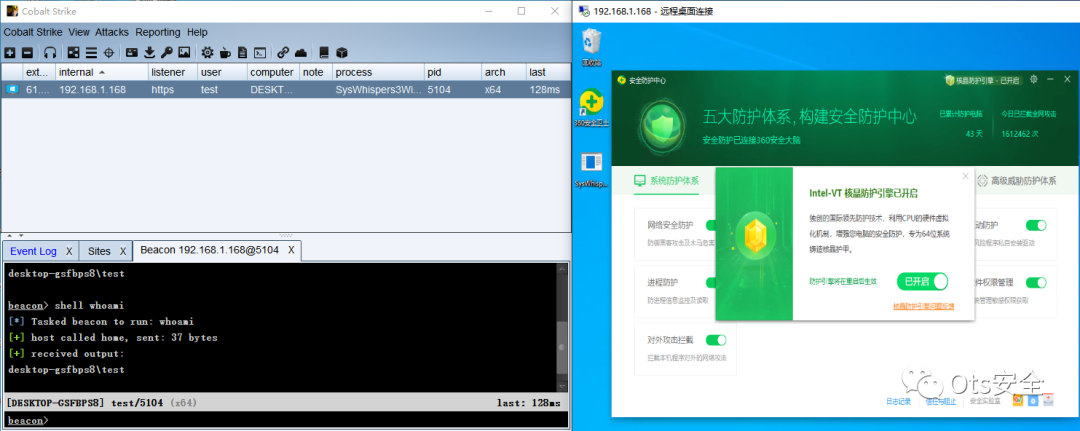This screenshot has width=1080, height=431.
Task: Open the Recycle Bin desktop icon
Action: click(x=592, y=47)
